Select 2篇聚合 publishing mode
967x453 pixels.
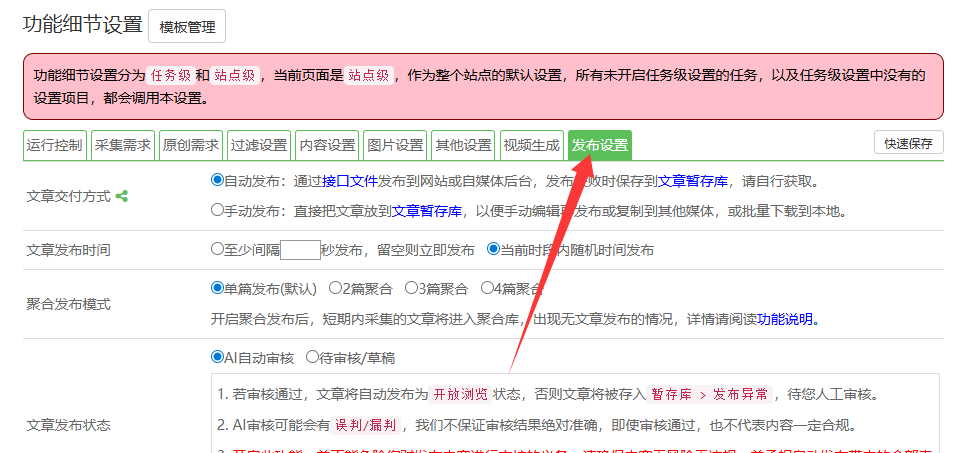335,287
